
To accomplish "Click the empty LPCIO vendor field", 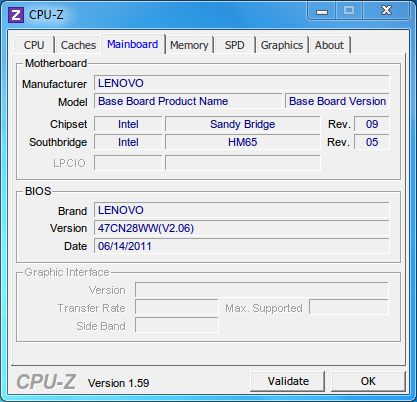I will point(128,163).
